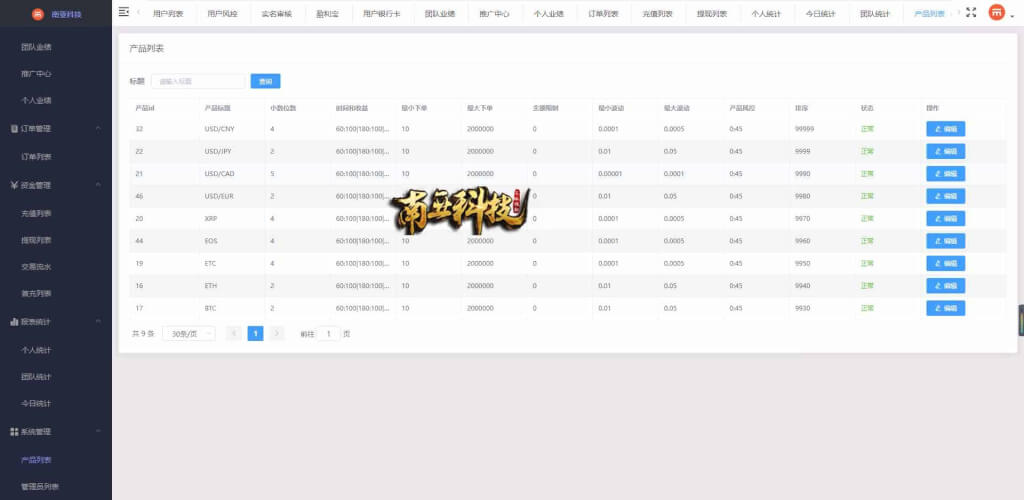
Task: Switch to the 提现列表 tab
Action: pos(712,13)
